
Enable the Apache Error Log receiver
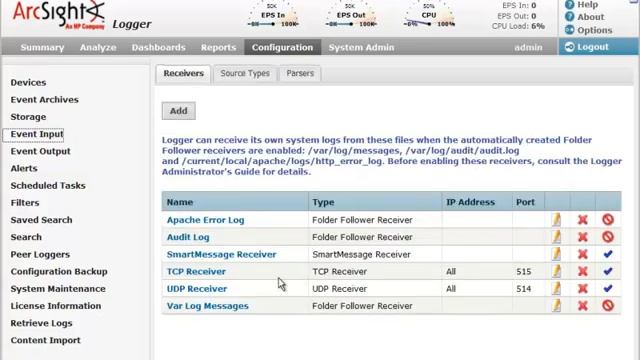[608, 220]
